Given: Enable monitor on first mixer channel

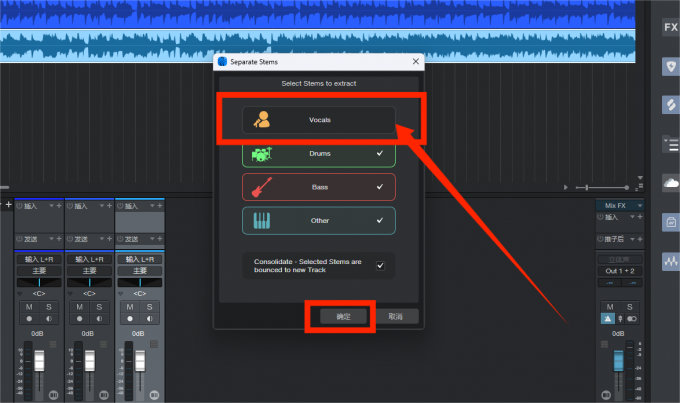Looking at the screenshot, I should 49,318.
